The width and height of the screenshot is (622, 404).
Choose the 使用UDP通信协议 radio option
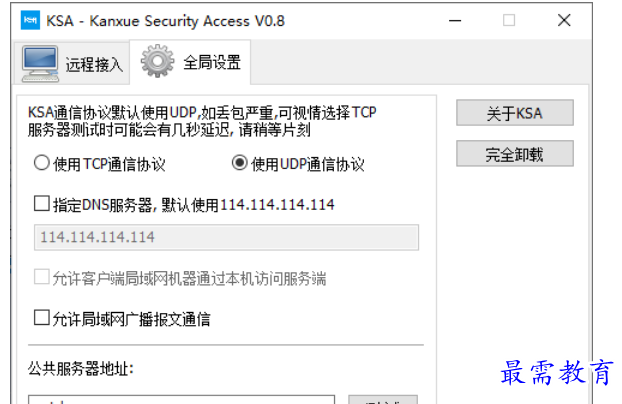(x=240, y=163)
